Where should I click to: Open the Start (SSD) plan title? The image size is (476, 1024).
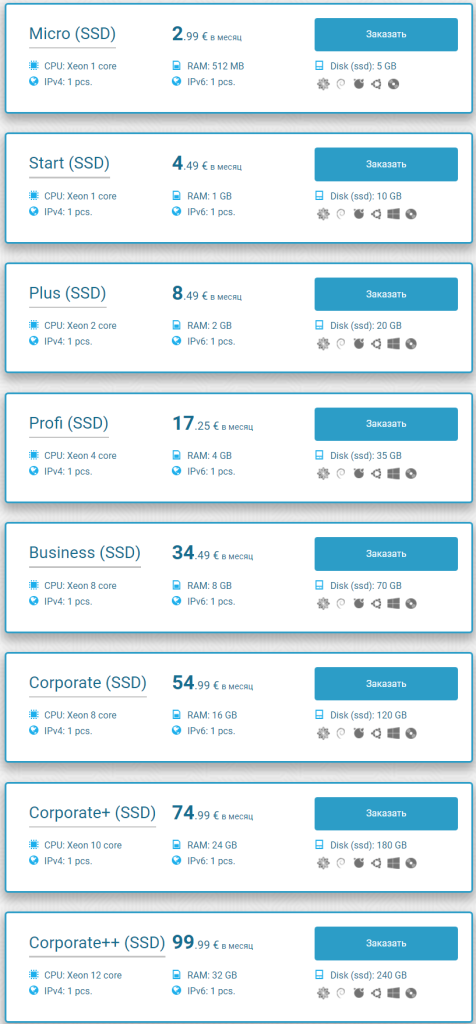[x=69, y=163]
